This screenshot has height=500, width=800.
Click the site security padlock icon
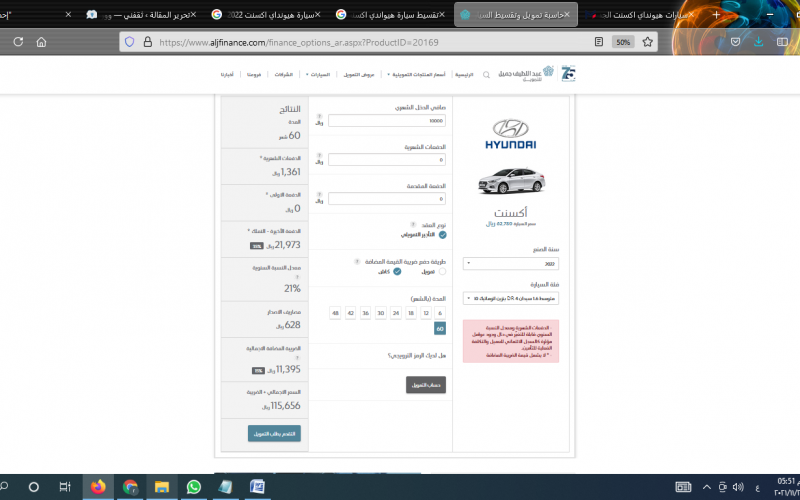point(147,42)
